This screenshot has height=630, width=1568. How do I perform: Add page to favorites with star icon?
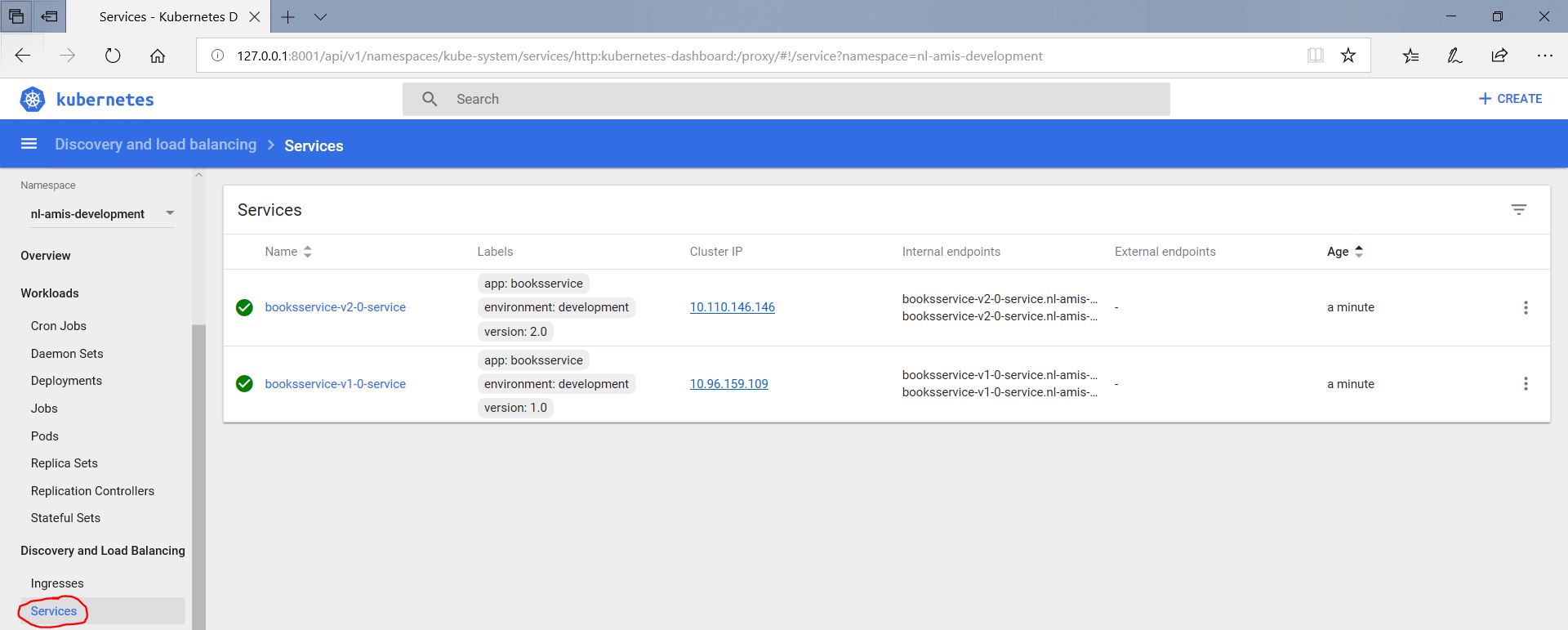coord(1348,56)
